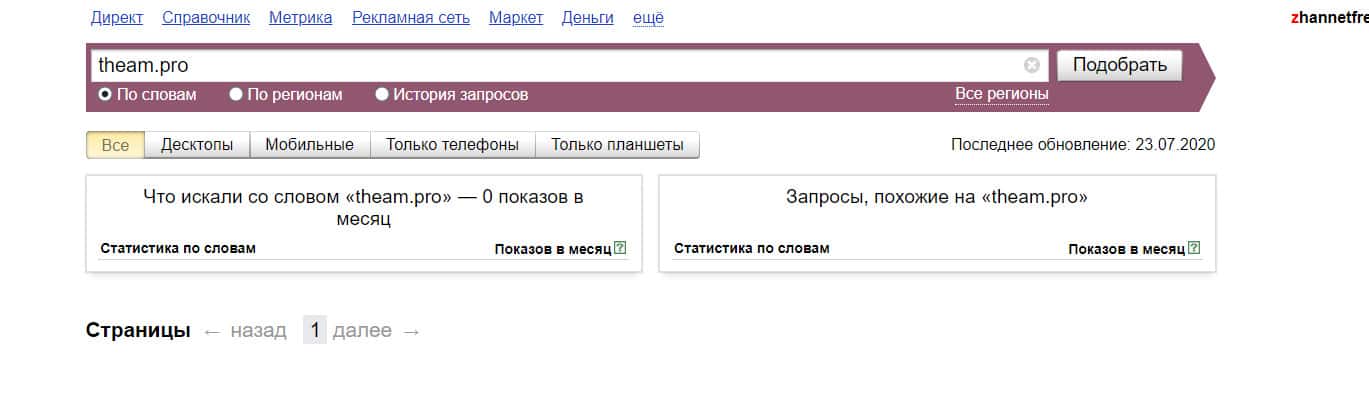Select the «Только телефоны» tab
The width and height of the screenshot is (1369, 402).
452,145
